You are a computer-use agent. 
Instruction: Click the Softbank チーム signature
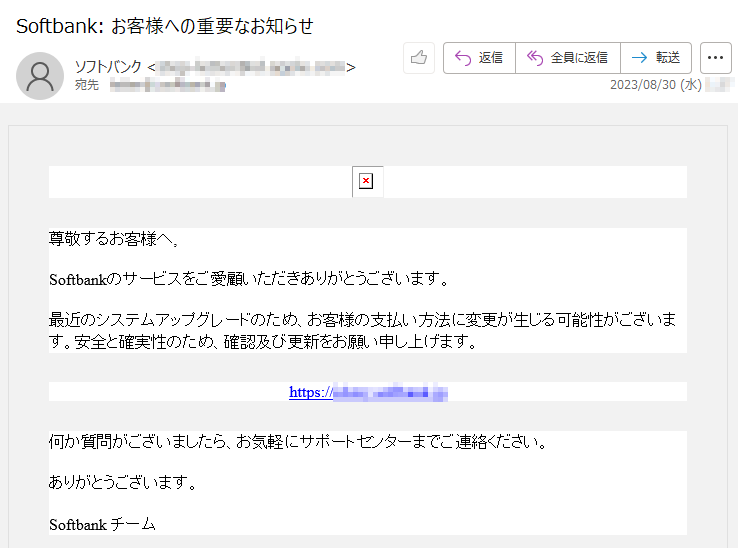(102, 524)
